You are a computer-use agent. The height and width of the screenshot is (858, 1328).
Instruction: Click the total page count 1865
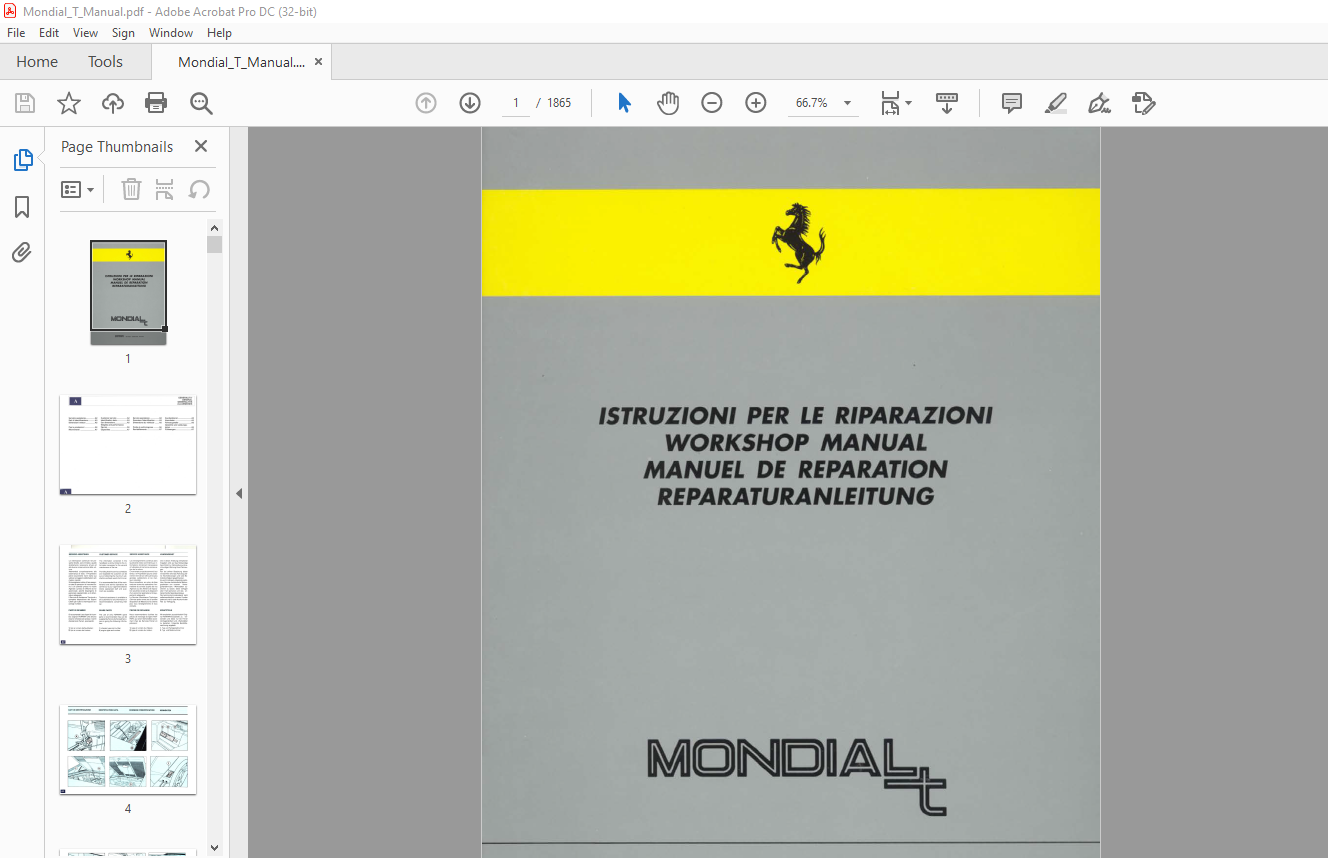(559, 103)
